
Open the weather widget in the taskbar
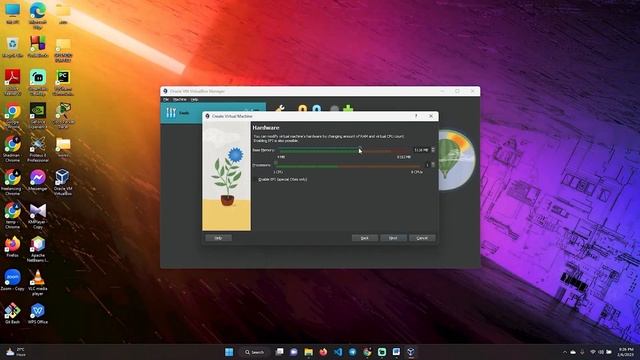point(16,352)
